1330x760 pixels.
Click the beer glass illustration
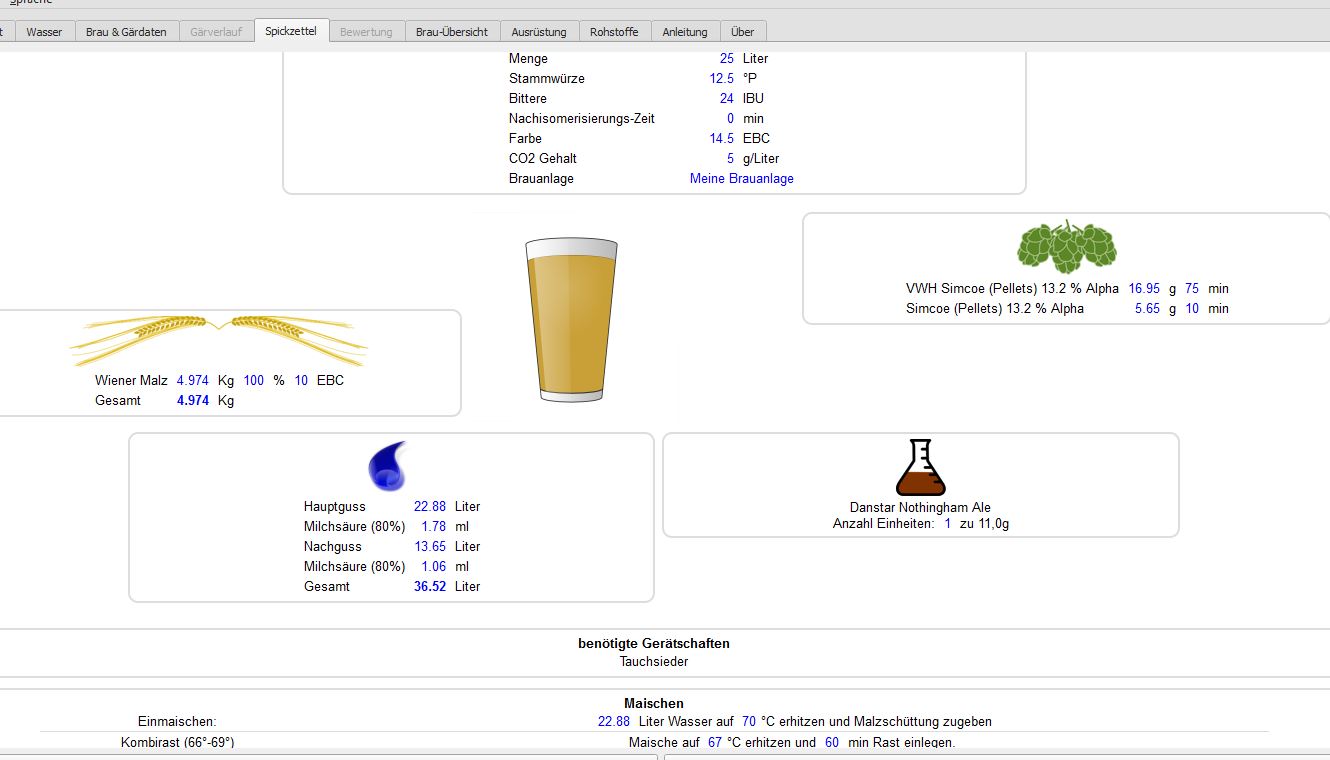[x=571, y=320]
